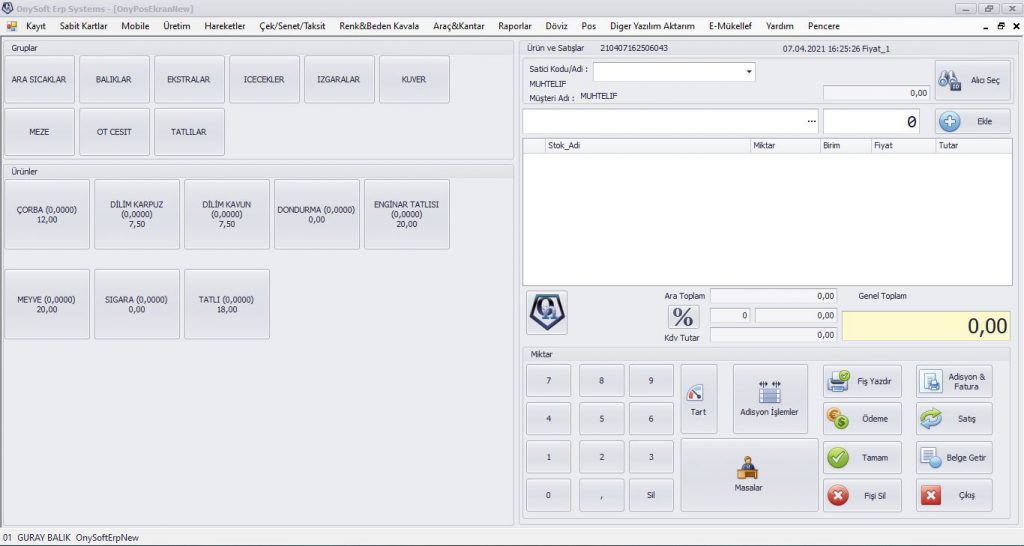Image resolution: width=1024 pixels, height=546 pixels.
Task: Click the quantity field showing 0
Action: pyautogui.click(x=871, y=121)
